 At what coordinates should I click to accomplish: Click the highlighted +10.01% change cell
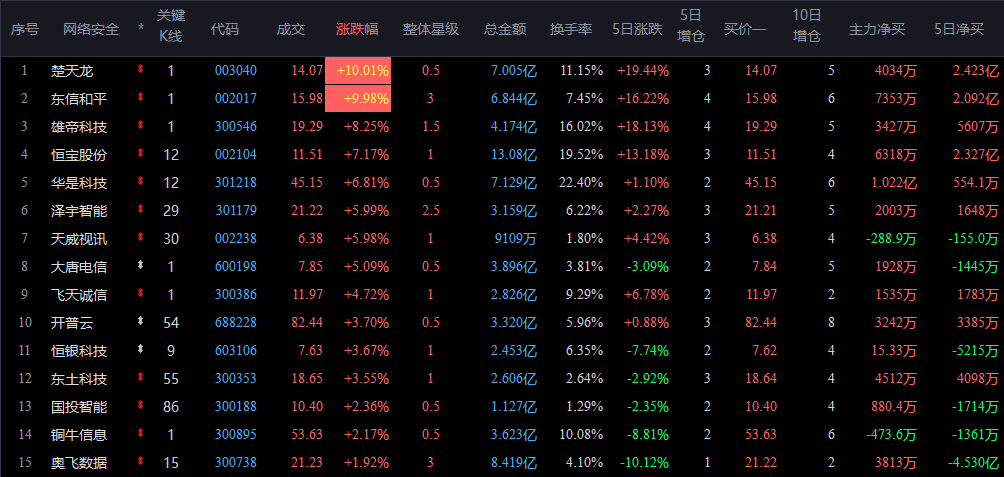pyautogui.click(x=358, y=70)
